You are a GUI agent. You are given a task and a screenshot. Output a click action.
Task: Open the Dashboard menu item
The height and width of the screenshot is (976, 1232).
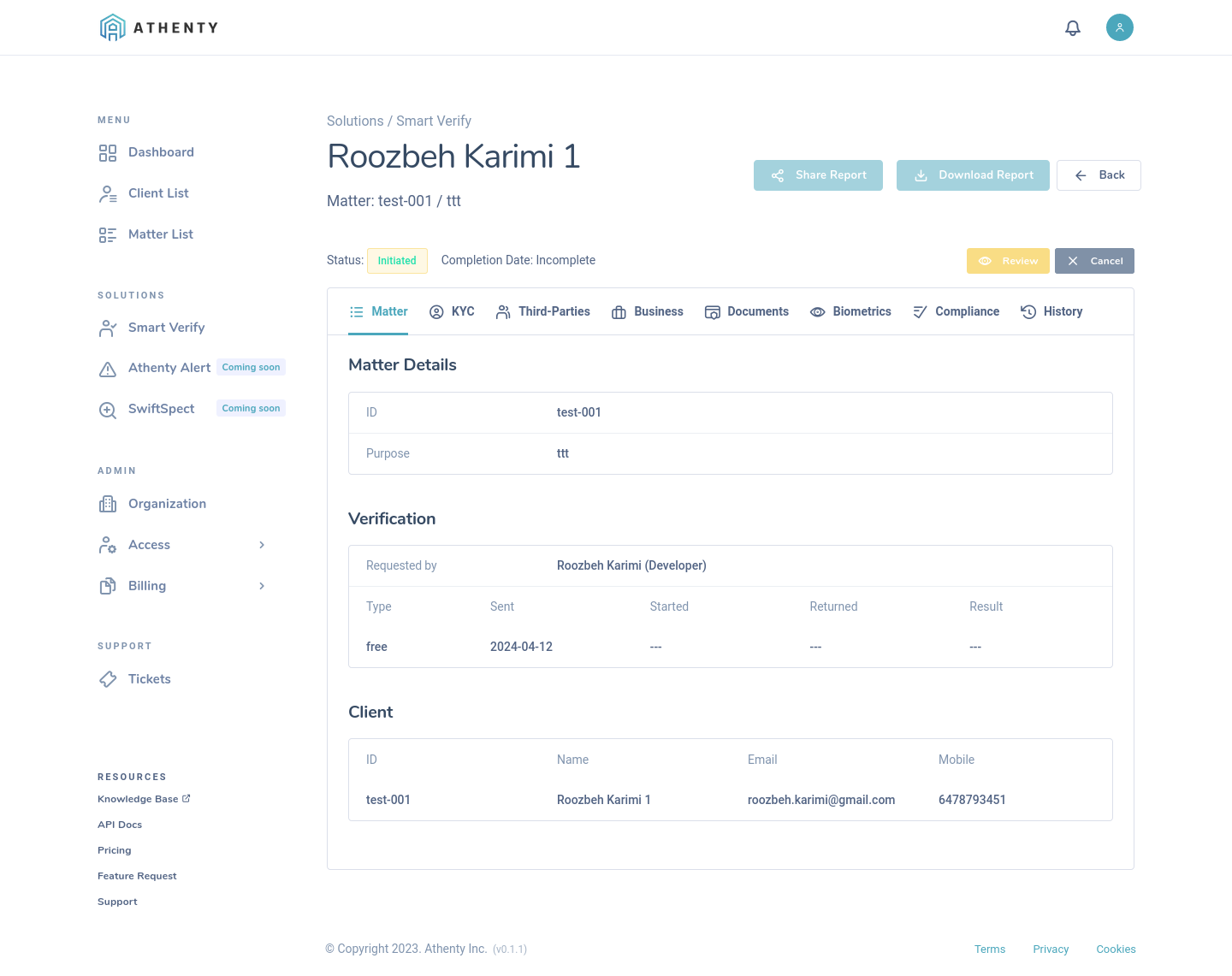(161, 152)
